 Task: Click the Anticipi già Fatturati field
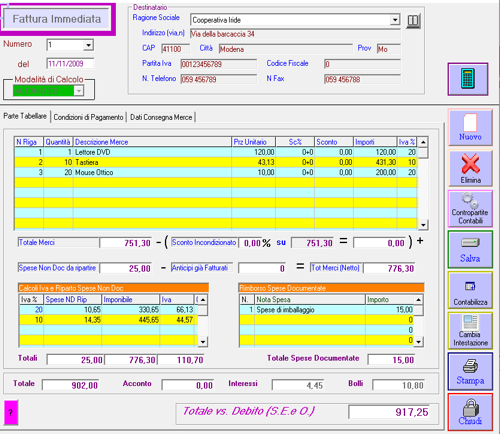click(x=262, y=268)
